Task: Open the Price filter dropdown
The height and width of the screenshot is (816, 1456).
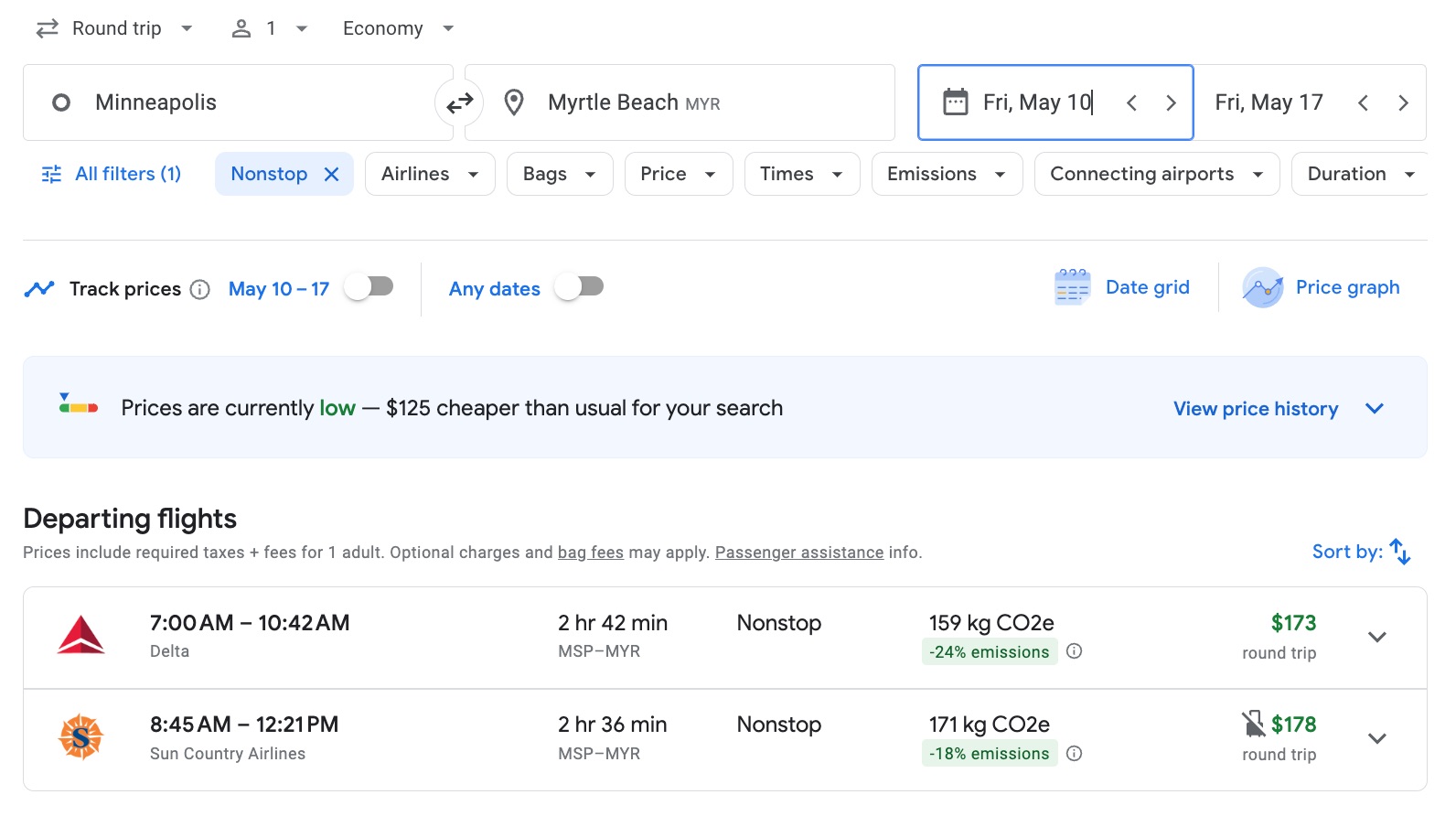Action: point(679,174)
